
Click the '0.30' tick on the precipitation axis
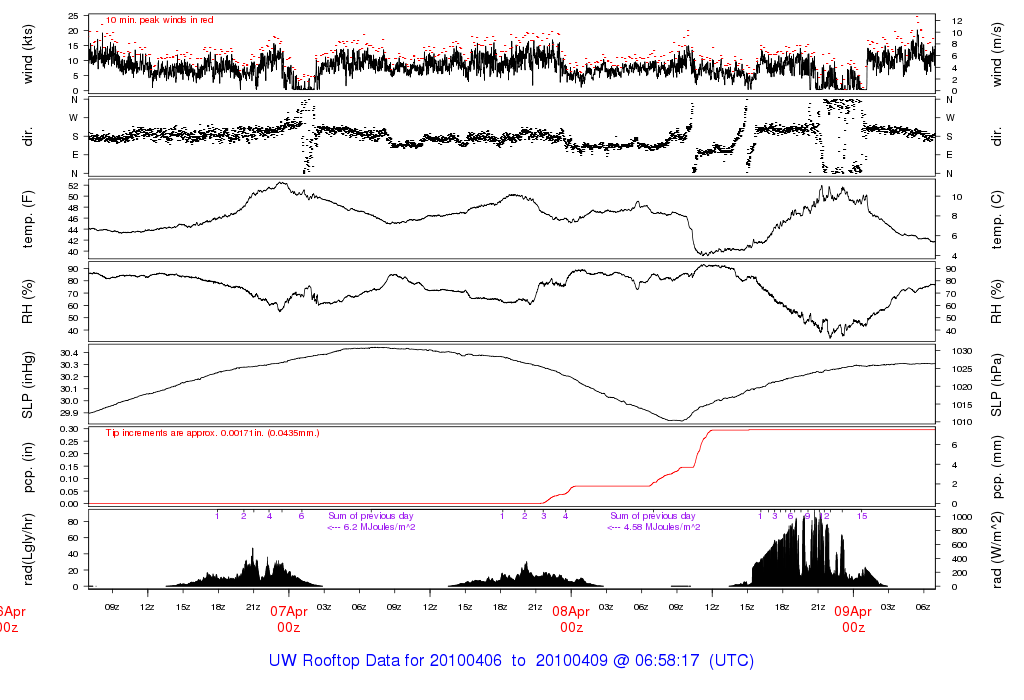[x=70, y=429]
